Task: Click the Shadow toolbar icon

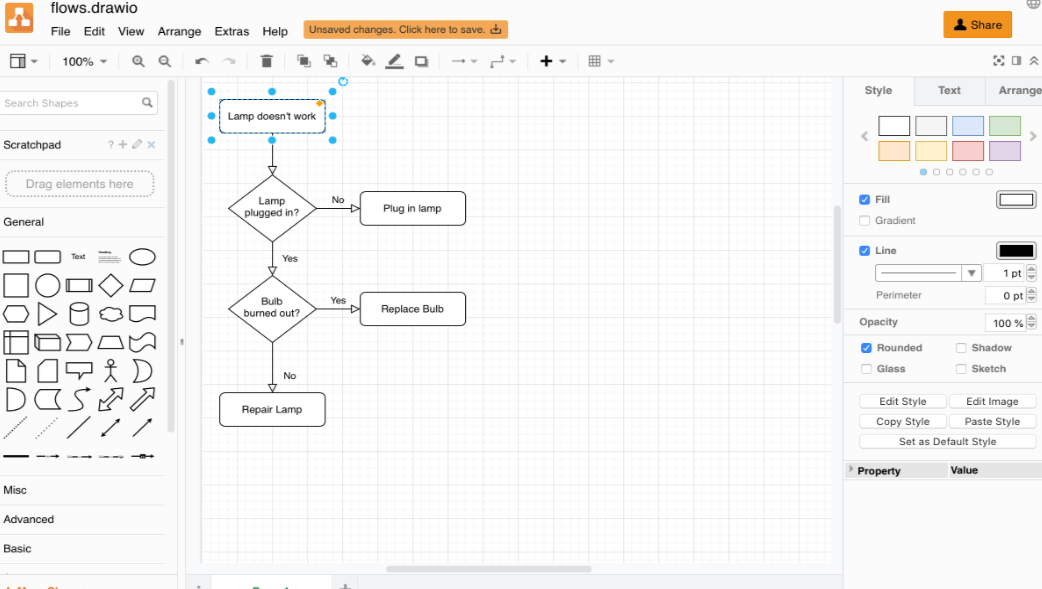Action: pos(421,61)
